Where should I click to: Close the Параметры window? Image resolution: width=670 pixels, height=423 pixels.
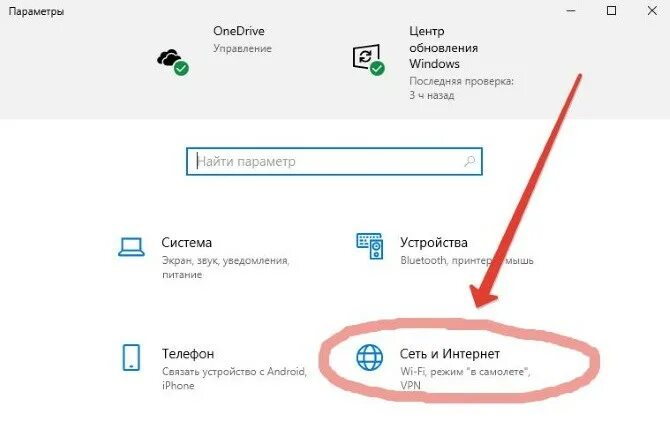pyautogui.click(x=652, y=11)
